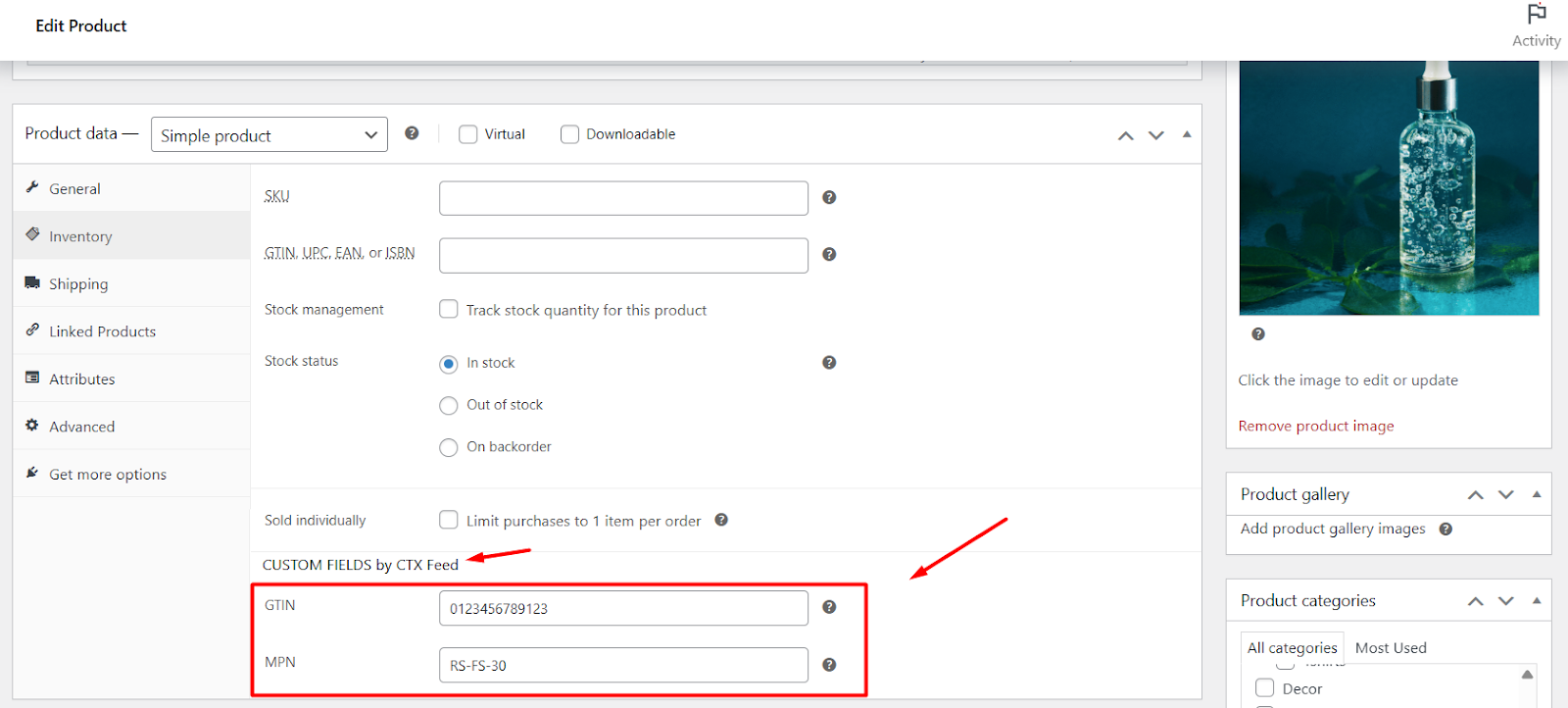Image resolution: width=1568 pixels, height=708 pixels.
Task: Click help icon beside GTIN, UPC, EAN field
Action: pyautogui.click(x=829, y=254)
